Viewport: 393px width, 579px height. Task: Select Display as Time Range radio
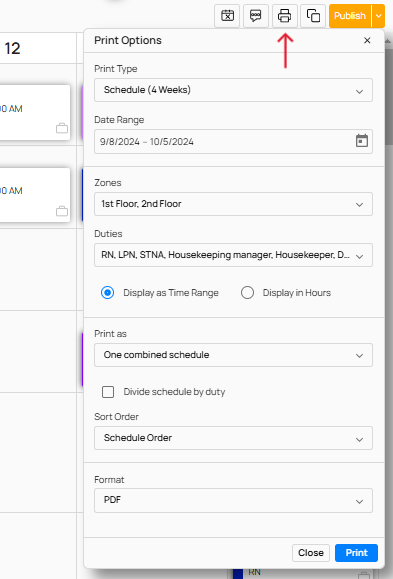[107, 293]
